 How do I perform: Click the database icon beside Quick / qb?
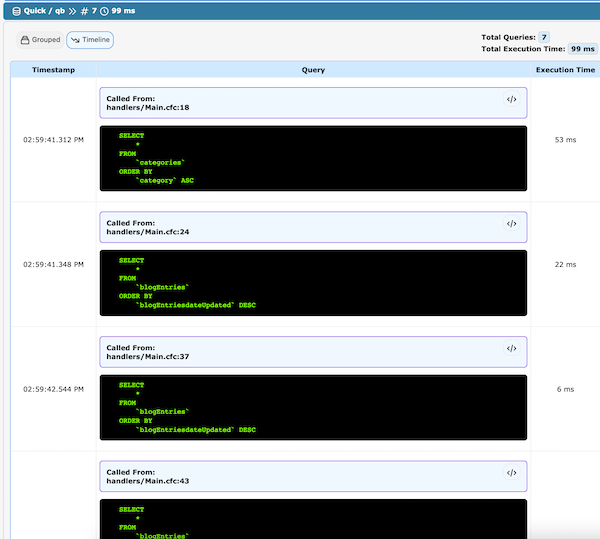point(16,11)
